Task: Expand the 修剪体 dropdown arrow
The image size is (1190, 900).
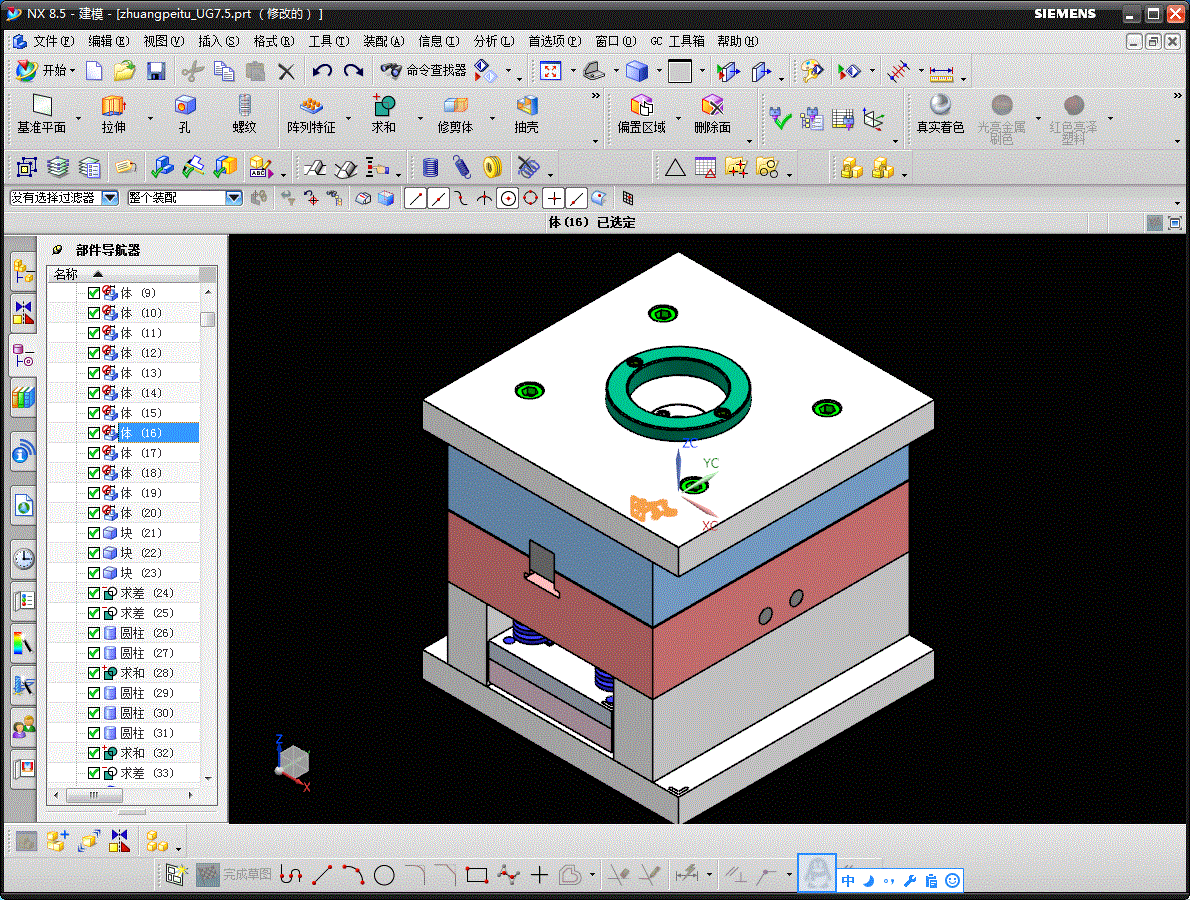Action: click(492, 118)
